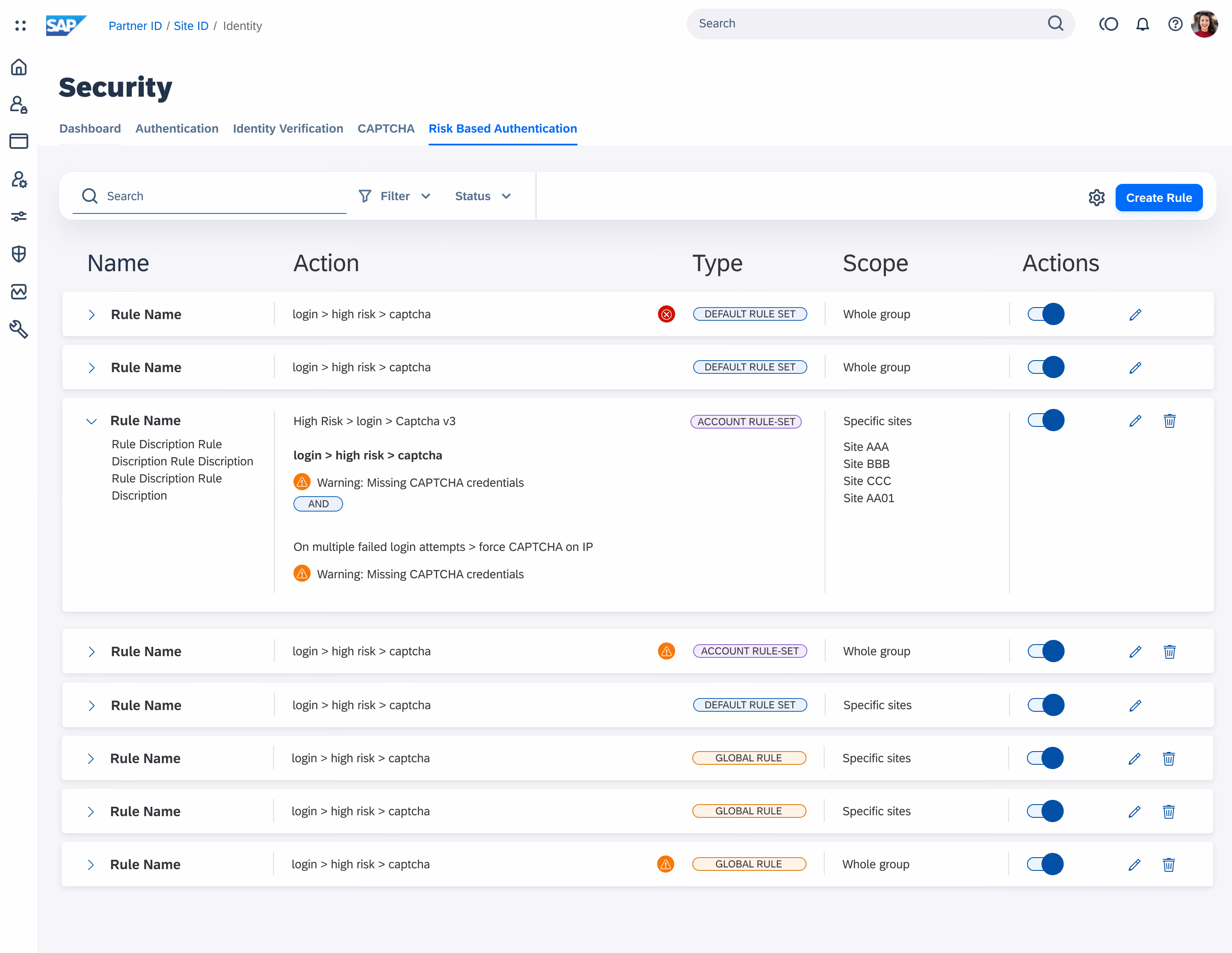Open the four-dot app launcher menu
The image size is (1232, 953).
click(20, 25)
